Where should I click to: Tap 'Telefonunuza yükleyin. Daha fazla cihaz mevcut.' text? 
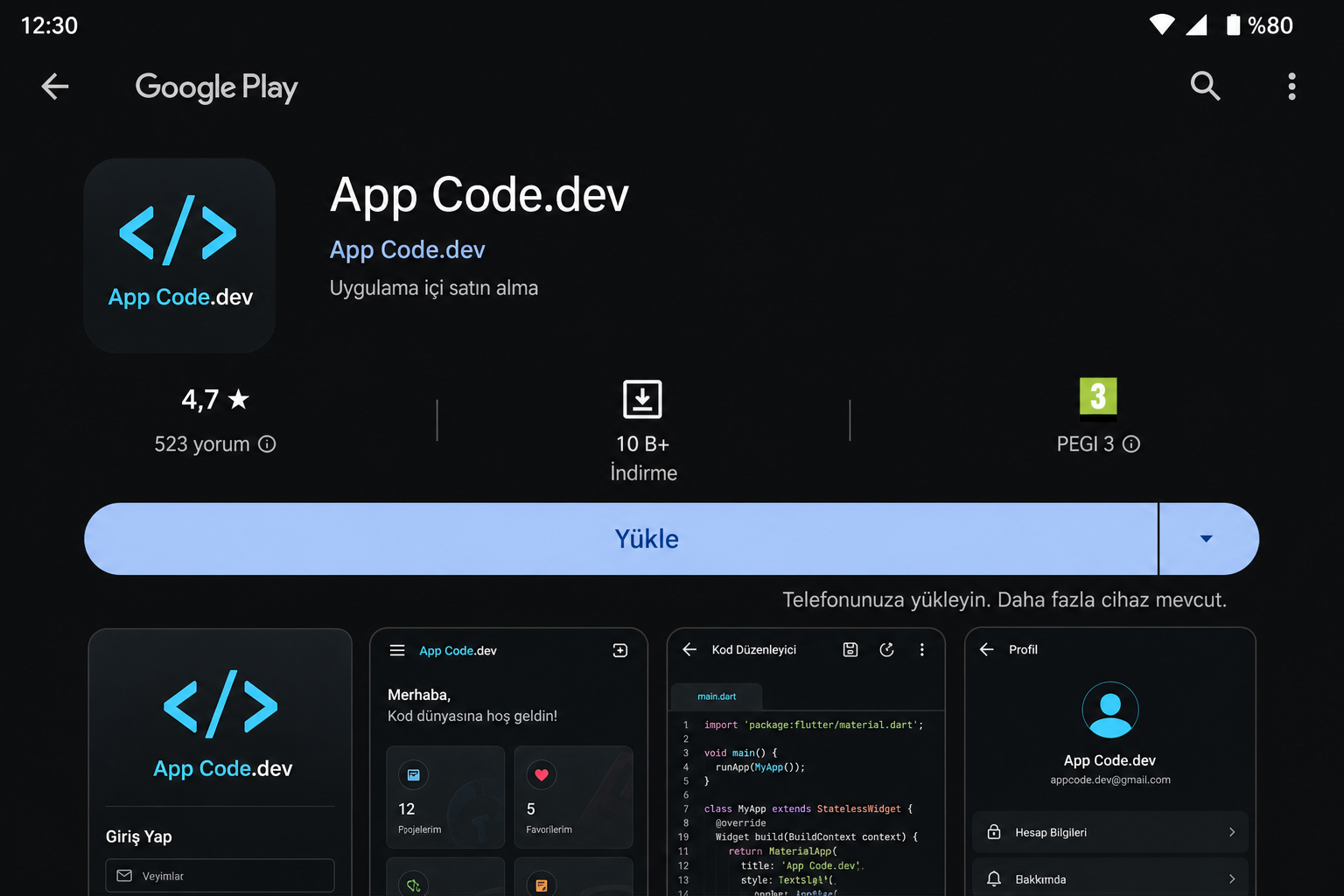(1004, 600)
